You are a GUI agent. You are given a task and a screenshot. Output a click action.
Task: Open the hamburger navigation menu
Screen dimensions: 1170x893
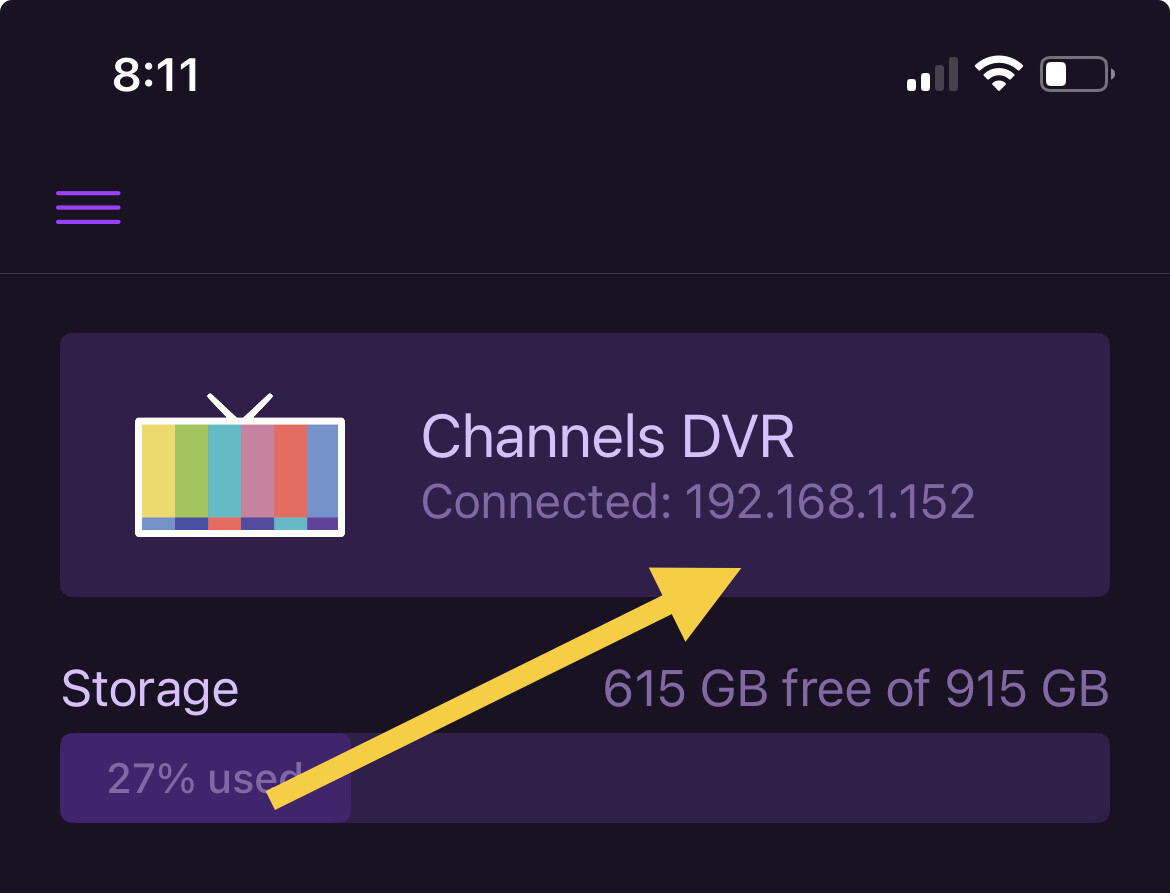(x=88, y=207)
